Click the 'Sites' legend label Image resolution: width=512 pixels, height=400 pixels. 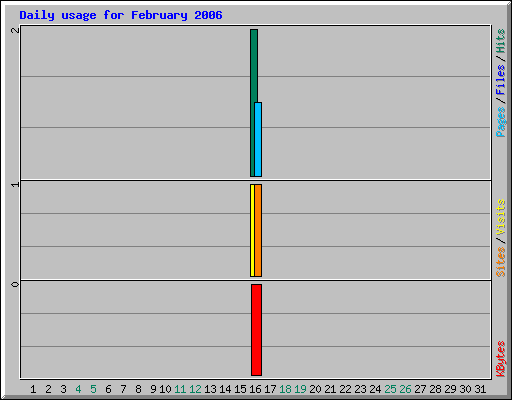[500, 262]
